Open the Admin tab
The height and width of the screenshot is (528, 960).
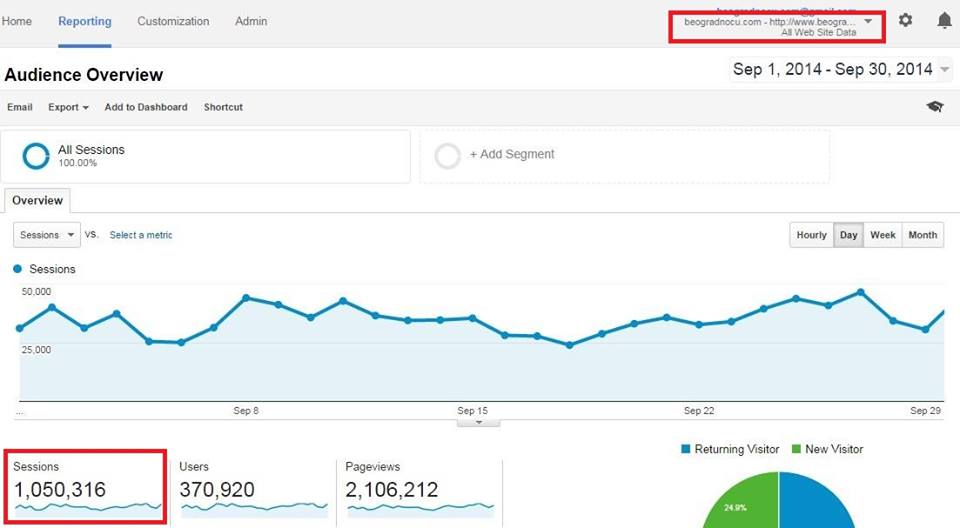point(251,21)
